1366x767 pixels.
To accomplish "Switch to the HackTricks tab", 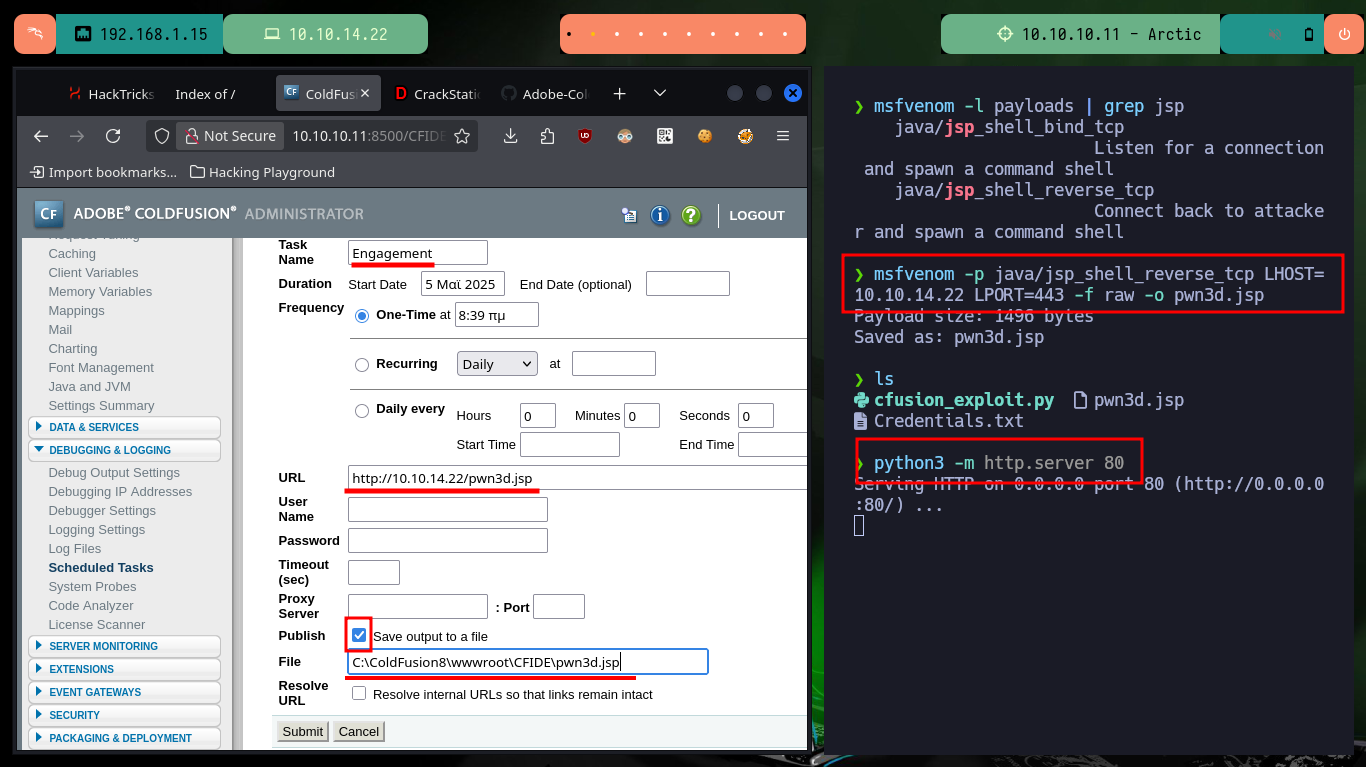I will (110, 93).
